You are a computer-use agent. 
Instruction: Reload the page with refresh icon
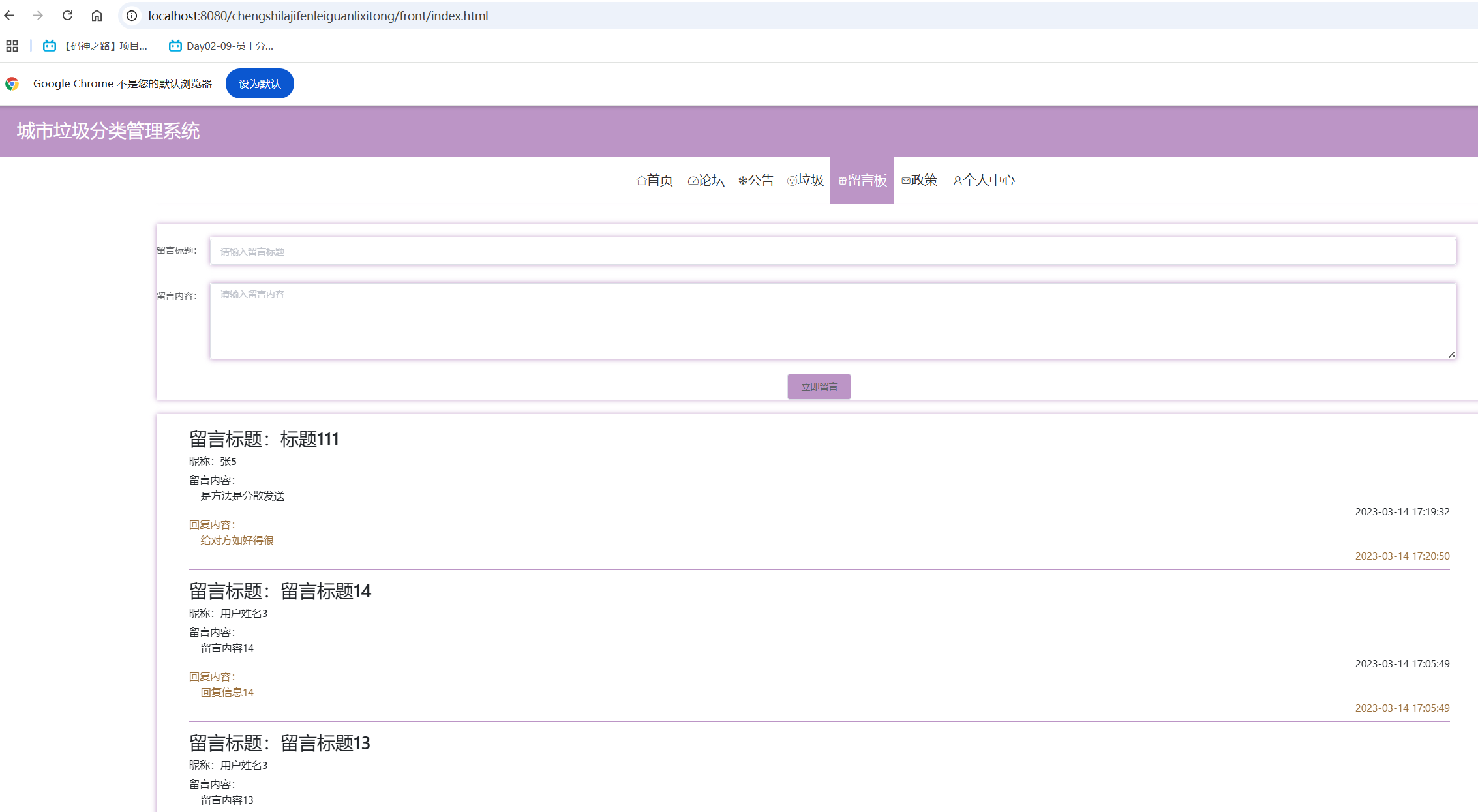coord(67,16)
